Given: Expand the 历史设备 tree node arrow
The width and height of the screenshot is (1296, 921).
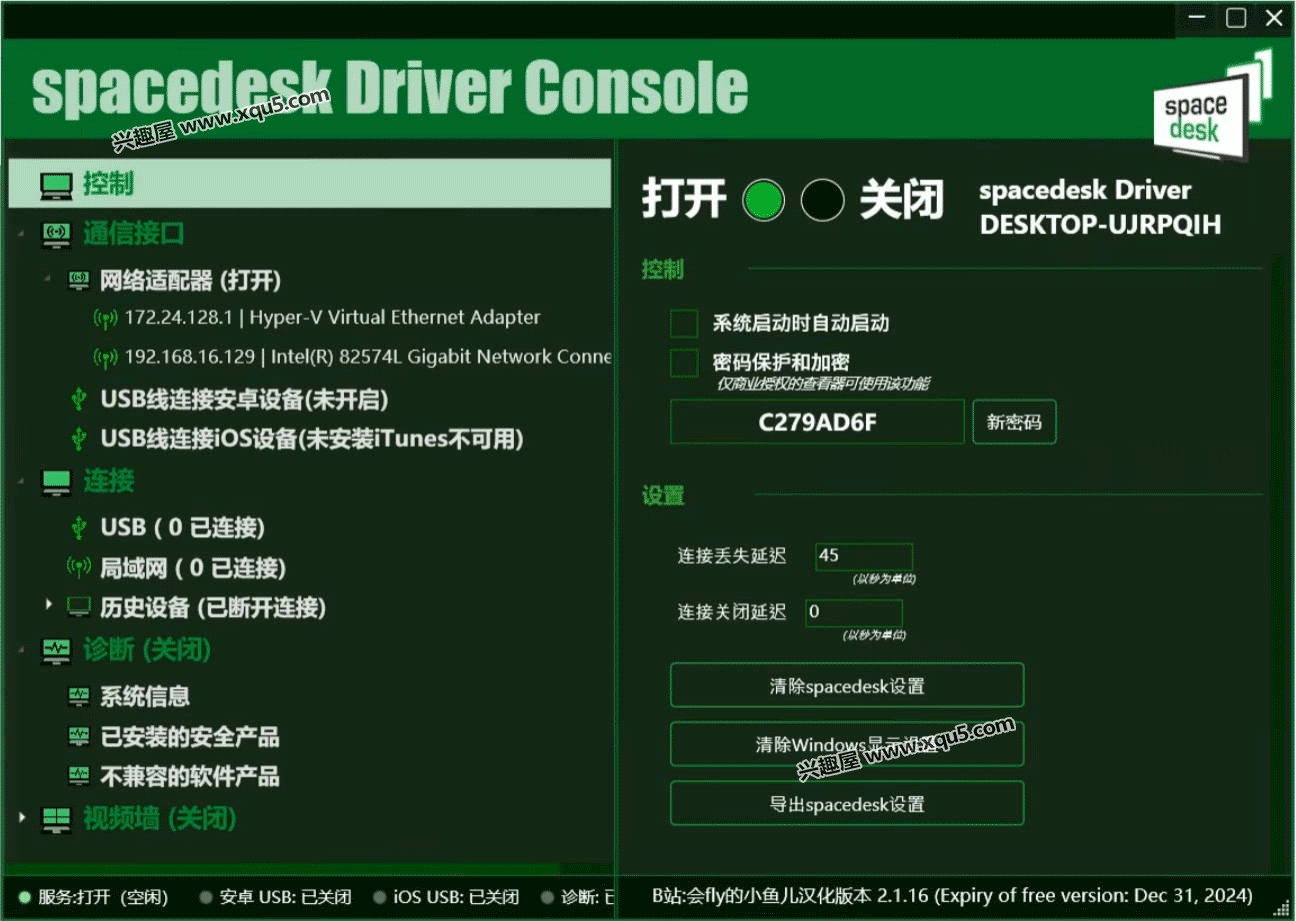Looking at the screenshot, I should 48,605.
